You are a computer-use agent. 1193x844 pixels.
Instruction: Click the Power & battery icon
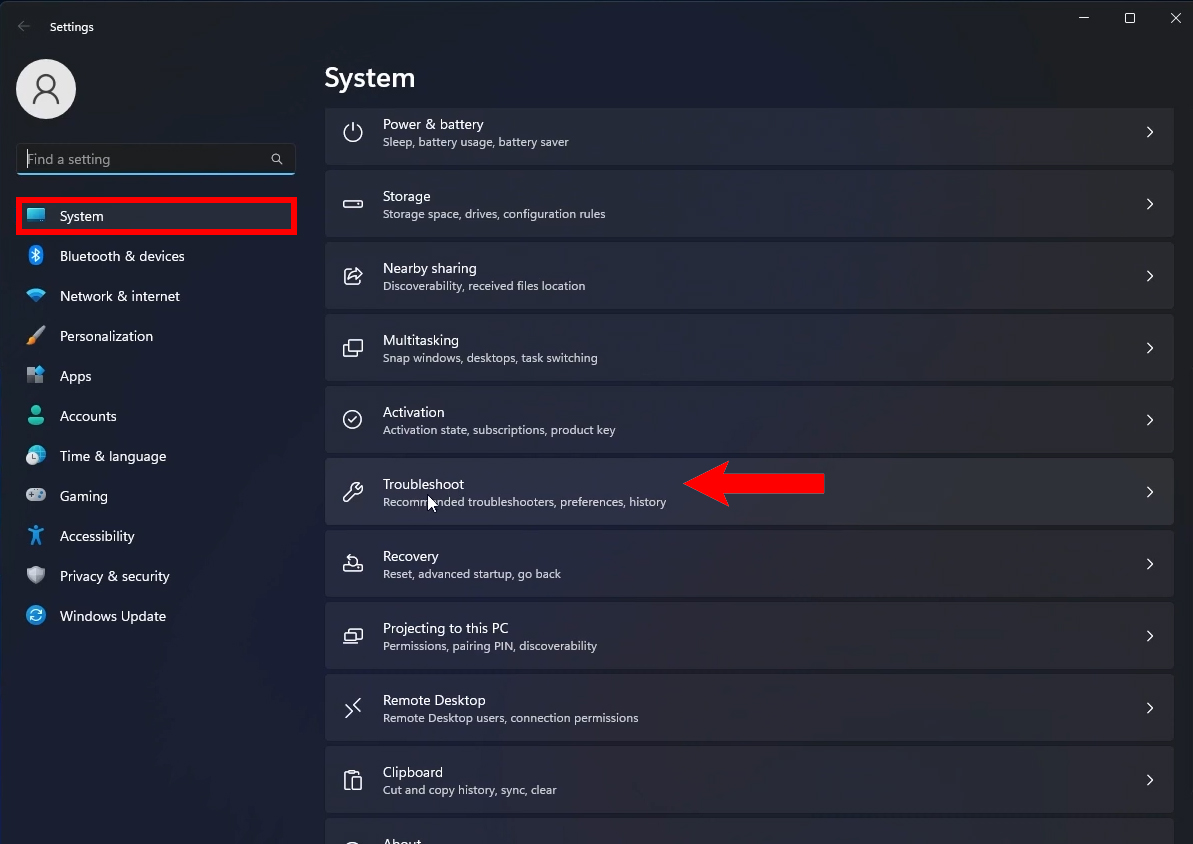coord(352,132)
